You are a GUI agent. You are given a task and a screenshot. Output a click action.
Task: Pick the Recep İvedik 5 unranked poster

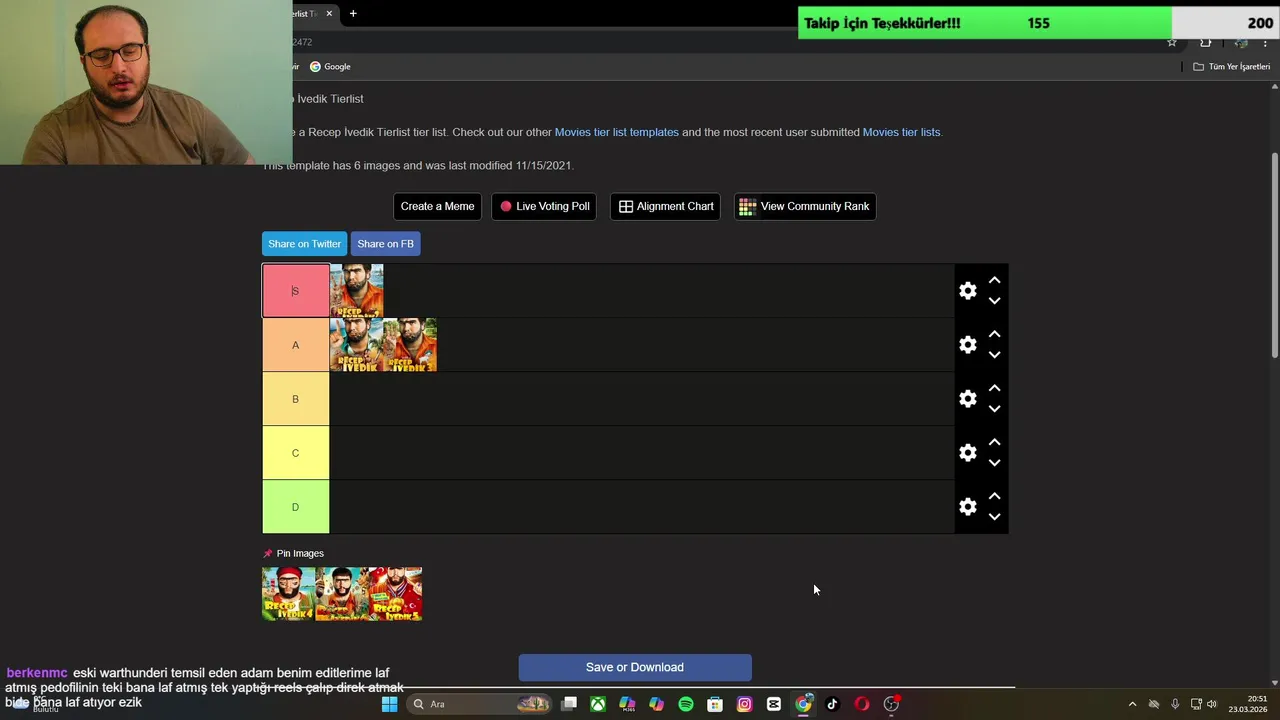pyautogui.click(x=396, y=594)
